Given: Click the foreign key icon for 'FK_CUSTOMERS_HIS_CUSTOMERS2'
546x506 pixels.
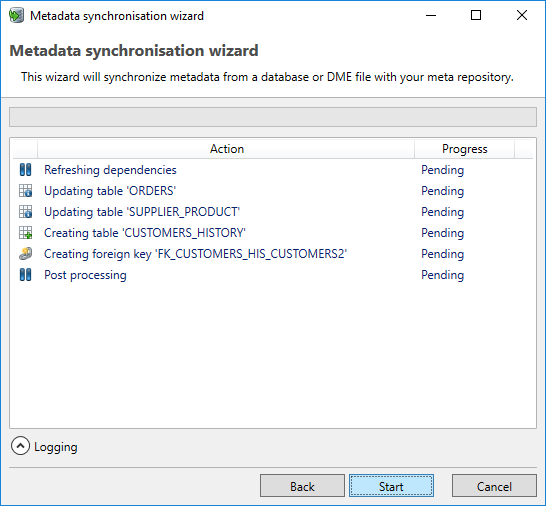Looking at the screenshot, I should pyautogui.click(x=25, y=254).
